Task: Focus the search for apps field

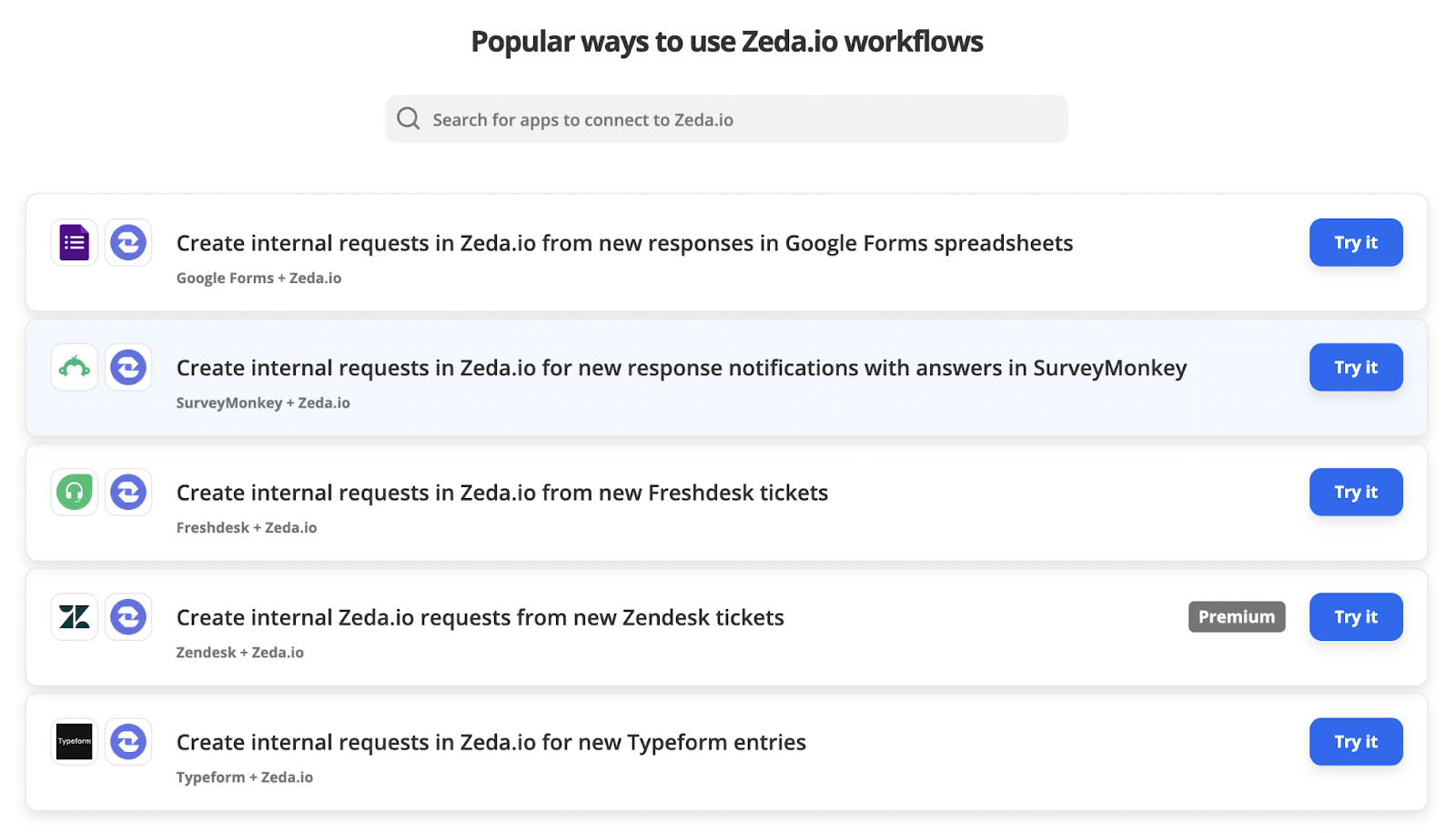Action: click(728, 119)
